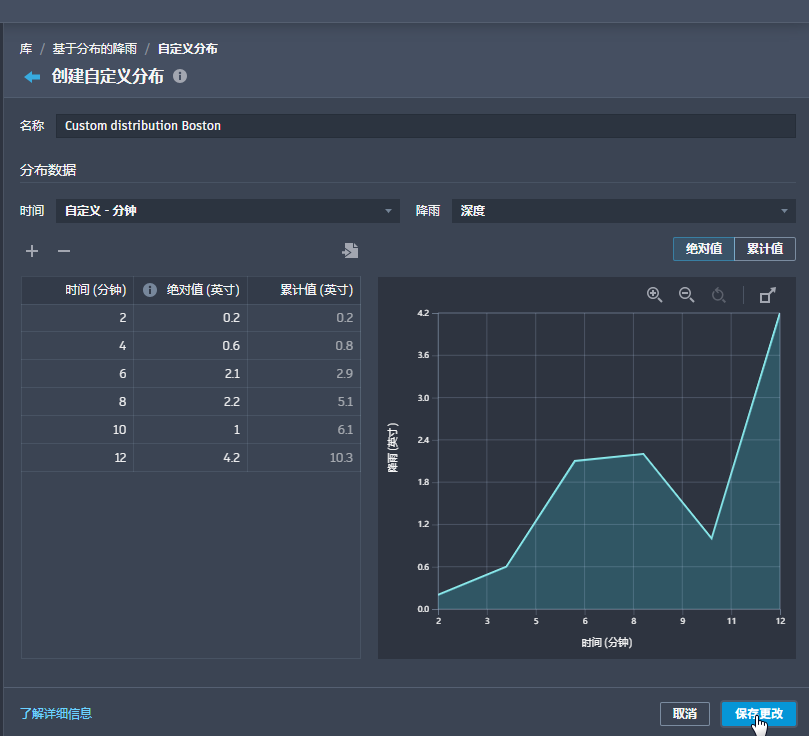The image size is (810, 736).
Task: Click the info icon beside 创建自定义分布
Action: pyautogui.click(x=180, y=76)
